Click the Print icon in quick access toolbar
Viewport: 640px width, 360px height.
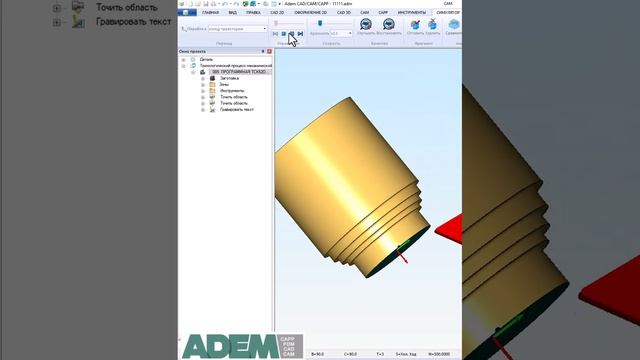click(213, 4)
